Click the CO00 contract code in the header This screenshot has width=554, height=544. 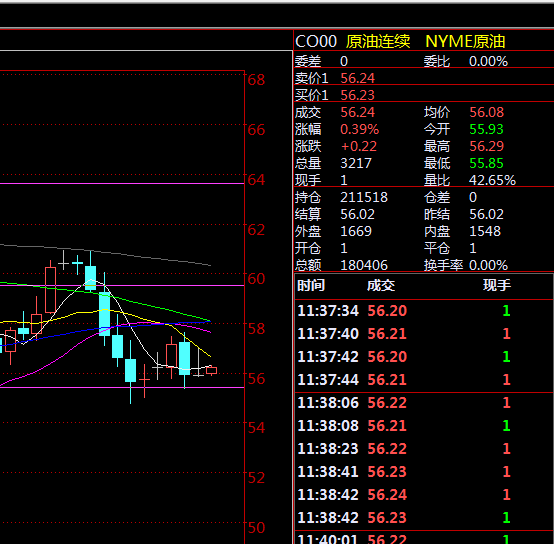(x=316, y=42)
